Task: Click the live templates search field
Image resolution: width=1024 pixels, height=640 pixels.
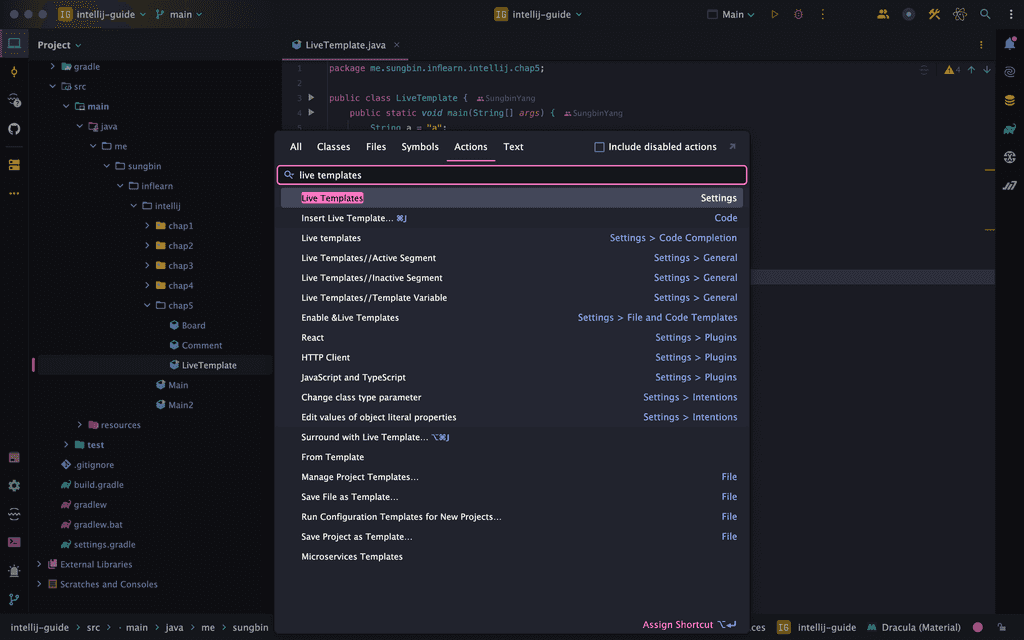Action: tap(512, 175)
